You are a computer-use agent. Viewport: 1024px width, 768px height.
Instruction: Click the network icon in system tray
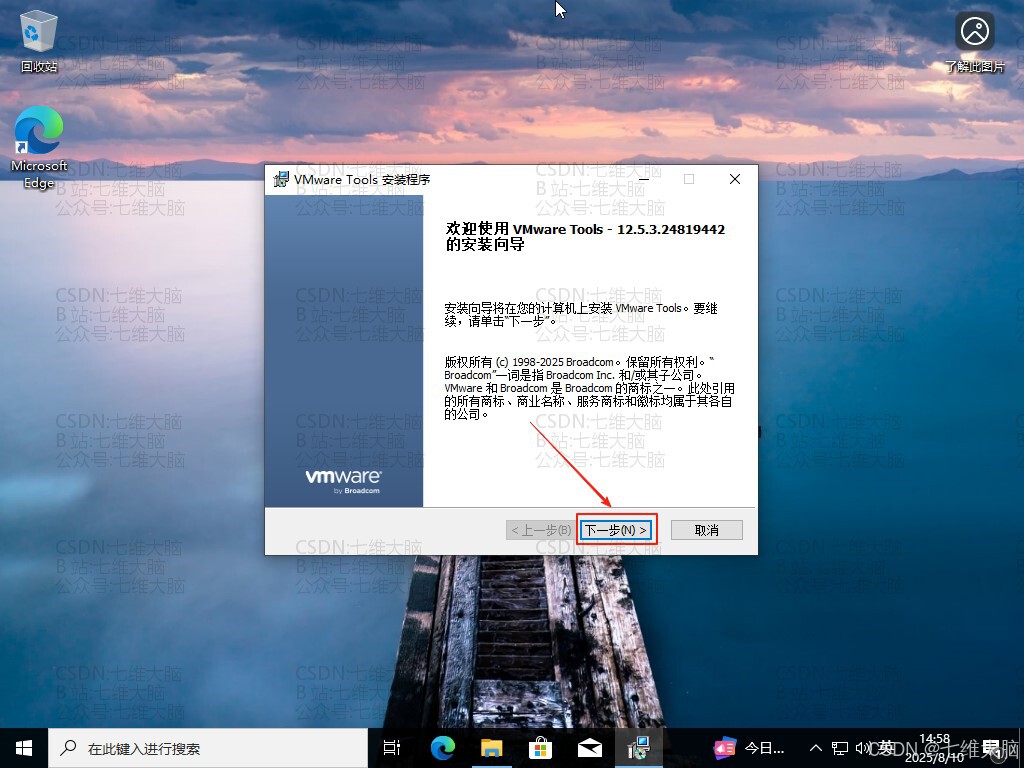pyautogui.click(x=840, y=748)
